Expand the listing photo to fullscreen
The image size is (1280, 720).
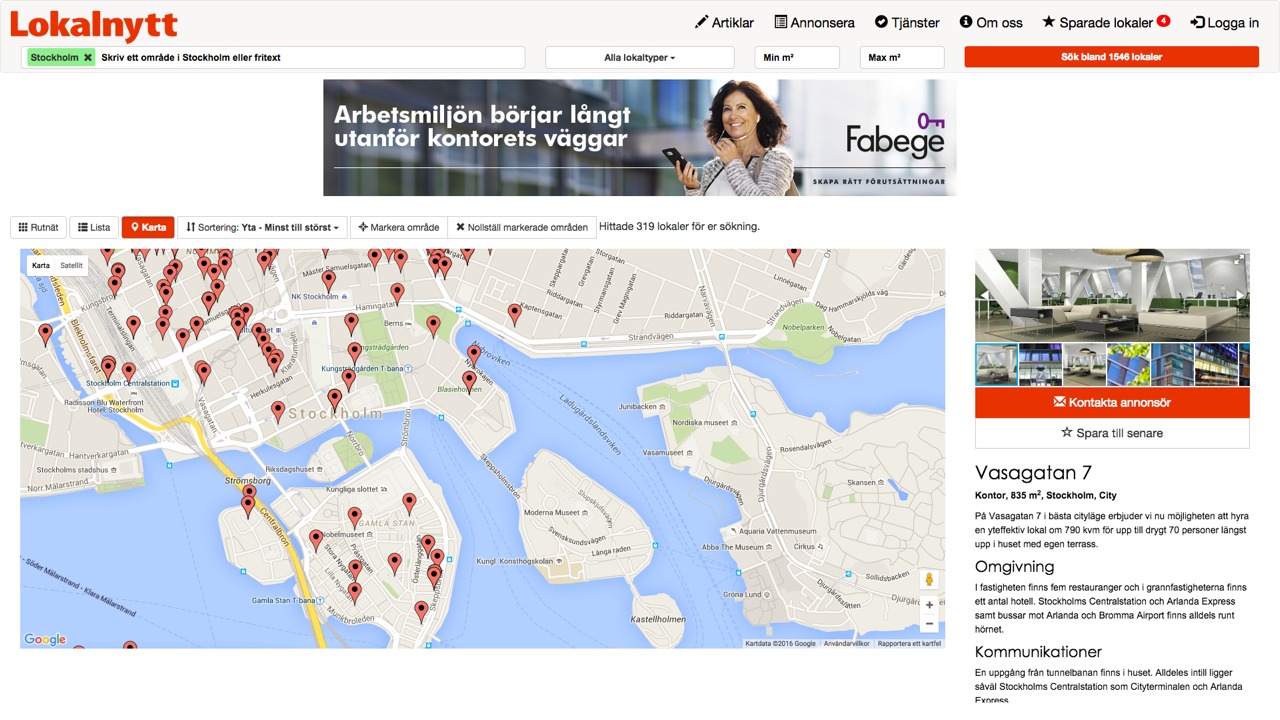pyautogui.click(x=1240, y=260)
